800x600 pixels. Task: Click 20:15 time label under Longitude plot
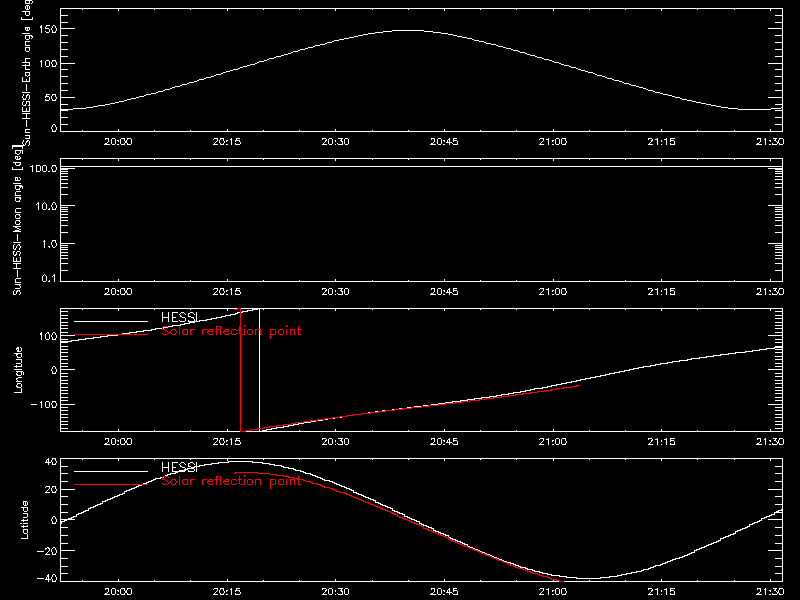[227, 441]
